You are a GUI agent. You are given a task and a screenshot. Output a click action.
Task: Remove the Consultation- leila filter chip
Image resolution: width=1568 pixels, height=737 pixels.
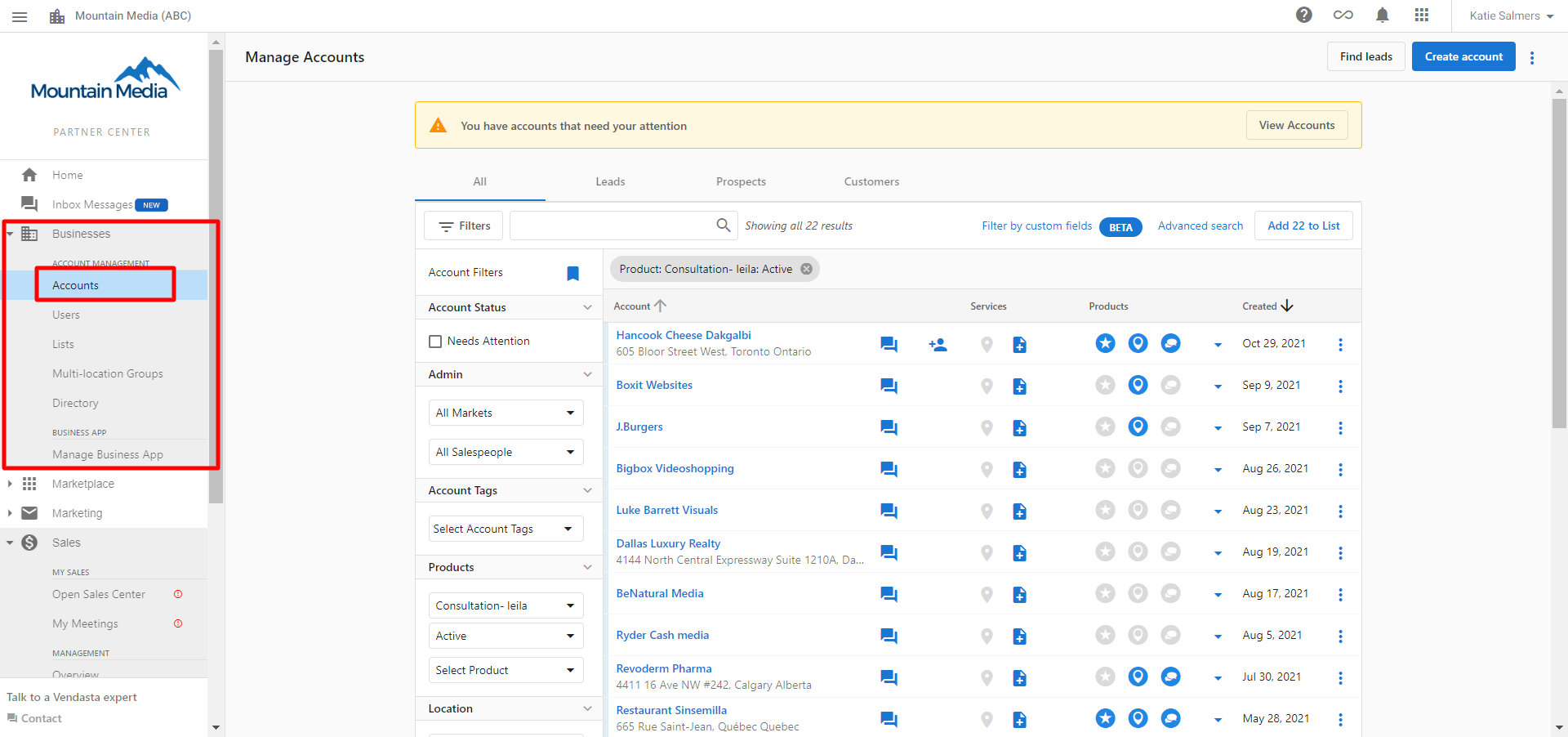click(806, 269)
